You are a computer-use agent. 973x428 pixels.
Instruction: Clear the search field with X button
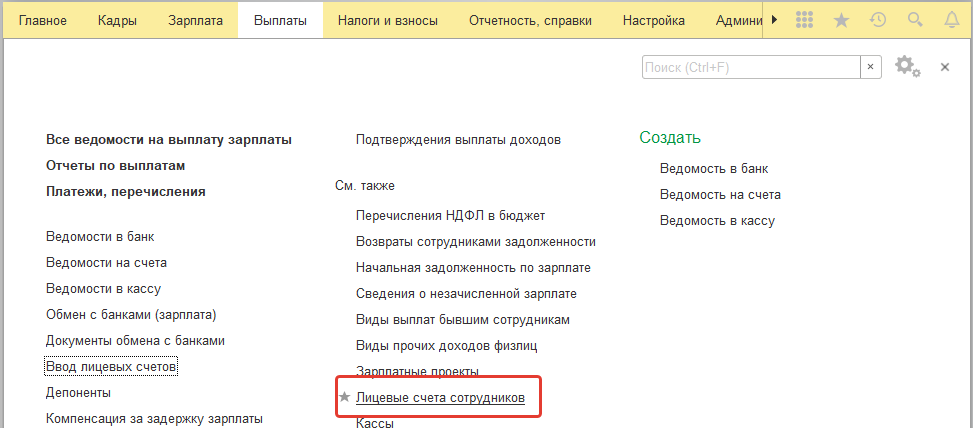pyautogui.click(x=871, y=68)
